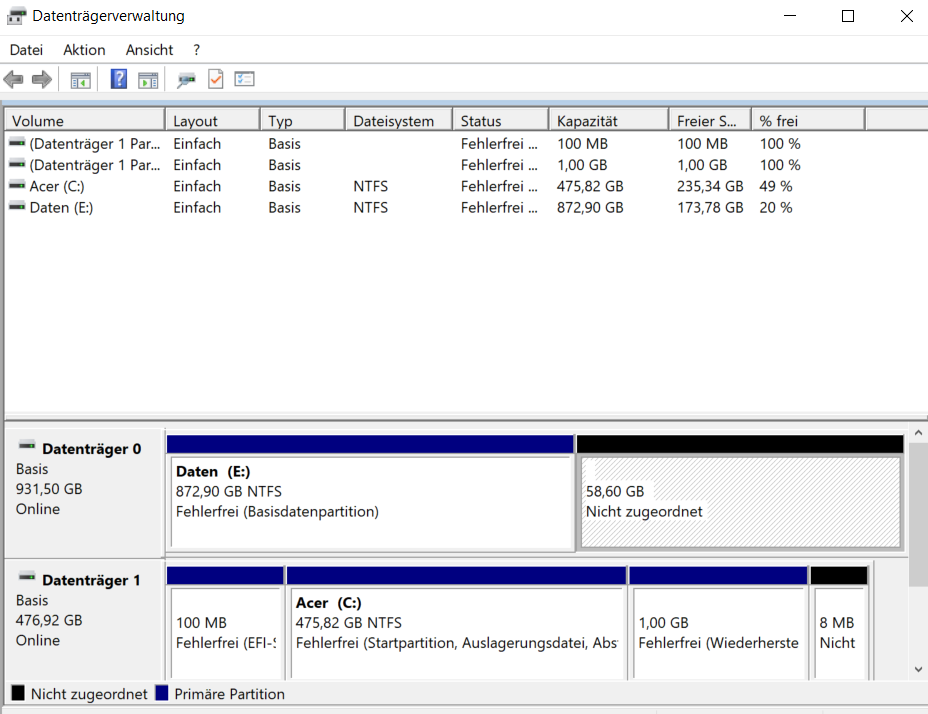Click the drive icon beside Acer (C:)
The height and width of the screenshot is (714, 928).
(17, 185)
